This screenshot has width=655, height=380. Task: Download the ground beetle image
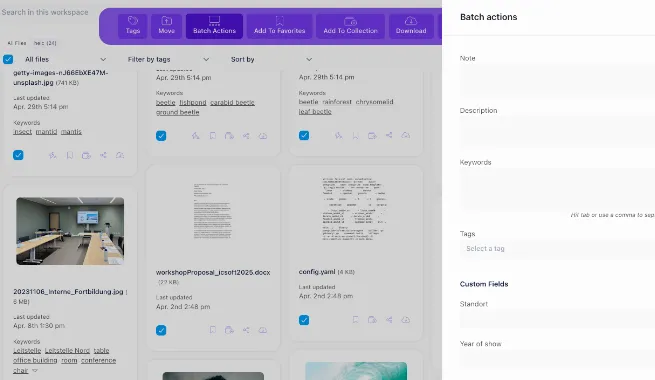point(263,136)
